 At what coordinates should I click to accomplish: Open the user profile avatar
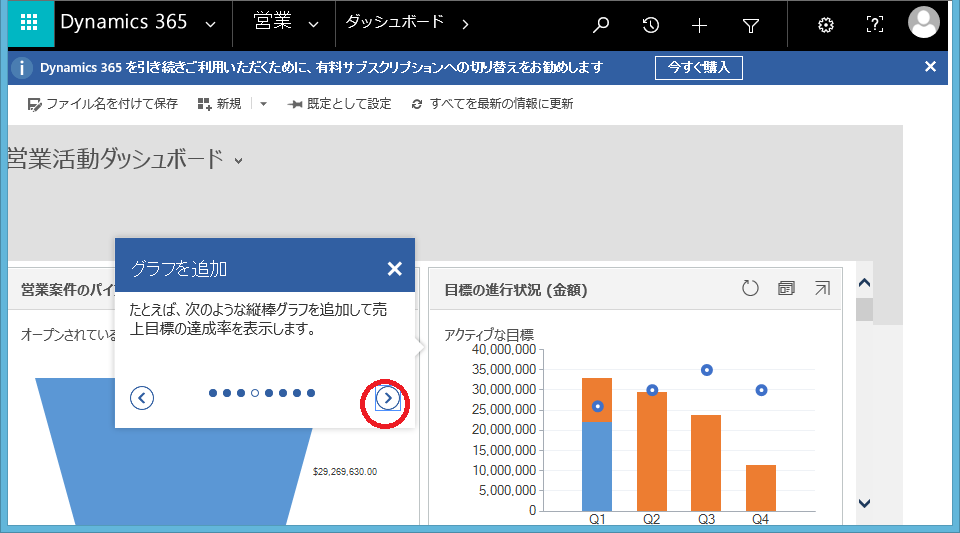coord(923,23)
